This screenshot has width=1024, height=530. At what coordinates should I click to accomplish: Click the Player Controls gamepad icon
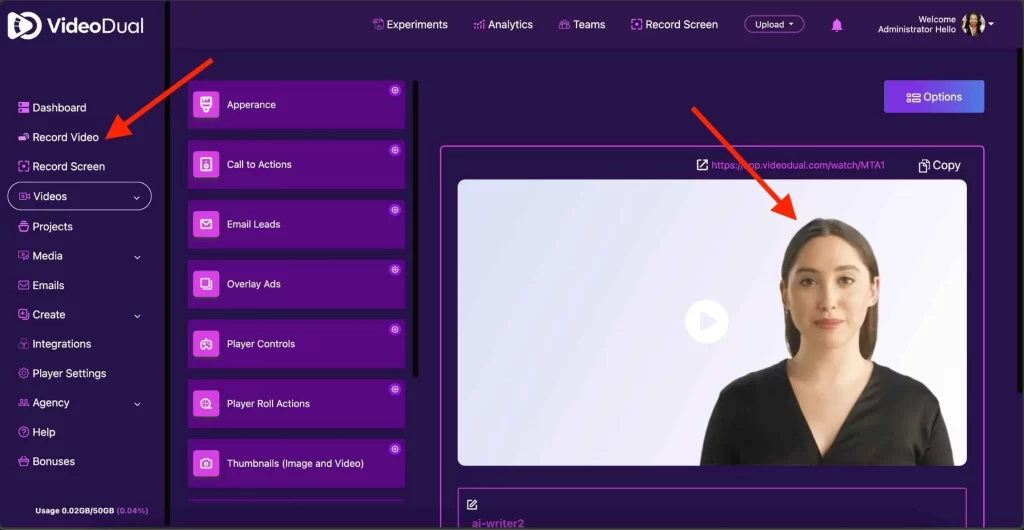(x=206, y=344)
